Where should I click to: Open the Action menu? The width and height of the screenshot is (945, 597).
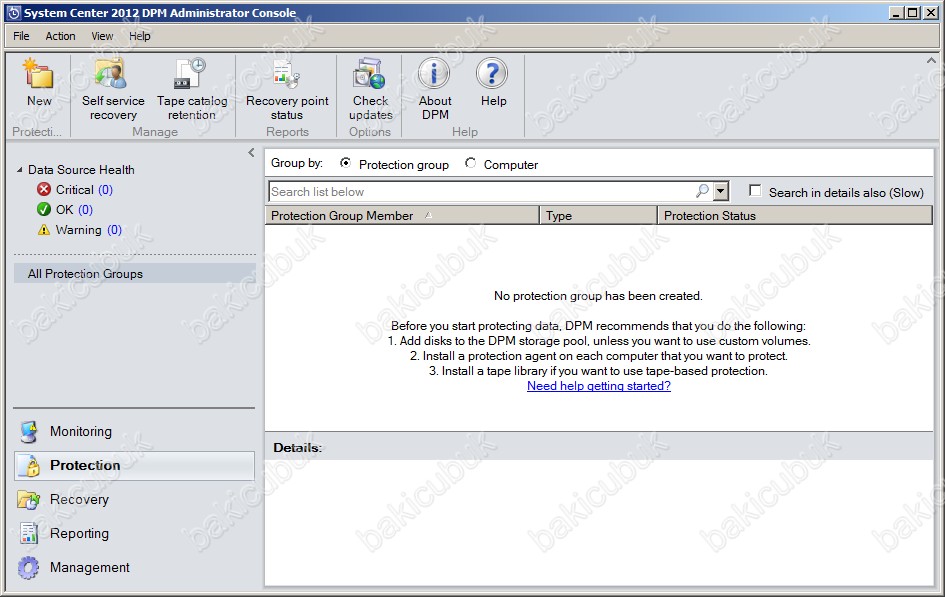tap(60, 36)
